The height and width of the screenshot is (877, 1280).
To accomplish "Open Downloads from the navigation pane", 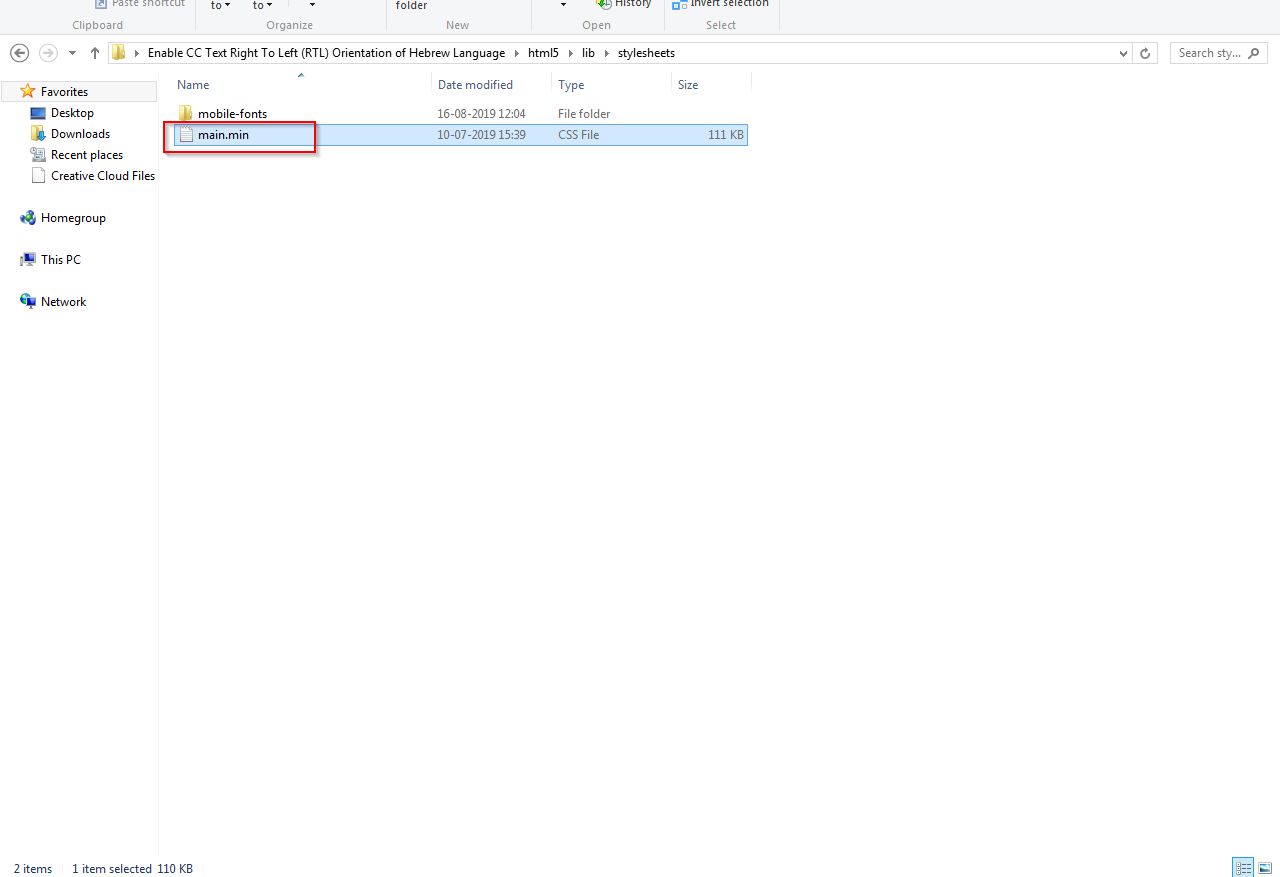I will click(x=80, y=134).
